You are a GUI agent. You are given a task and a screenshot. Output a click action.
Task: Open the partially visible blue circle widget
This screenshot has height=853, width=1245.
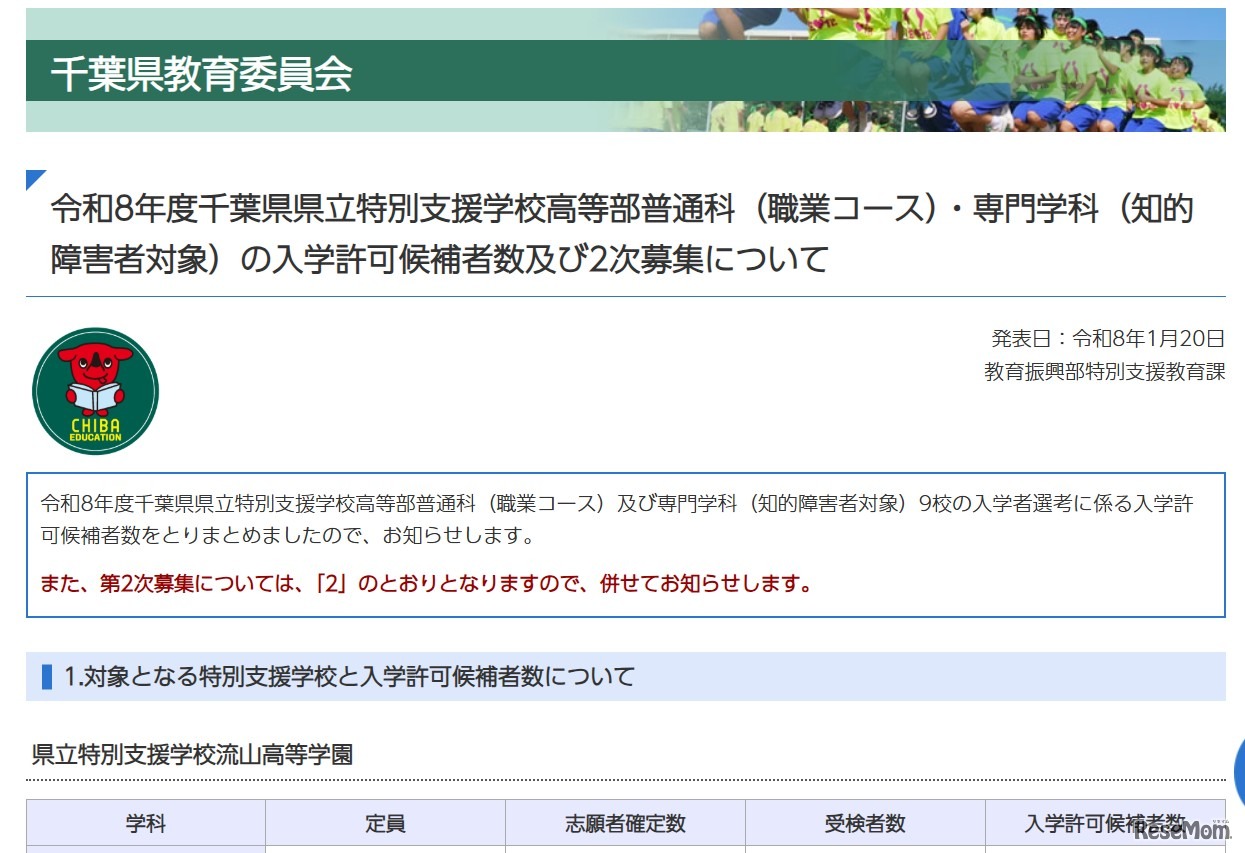[x=1237, y=775]
